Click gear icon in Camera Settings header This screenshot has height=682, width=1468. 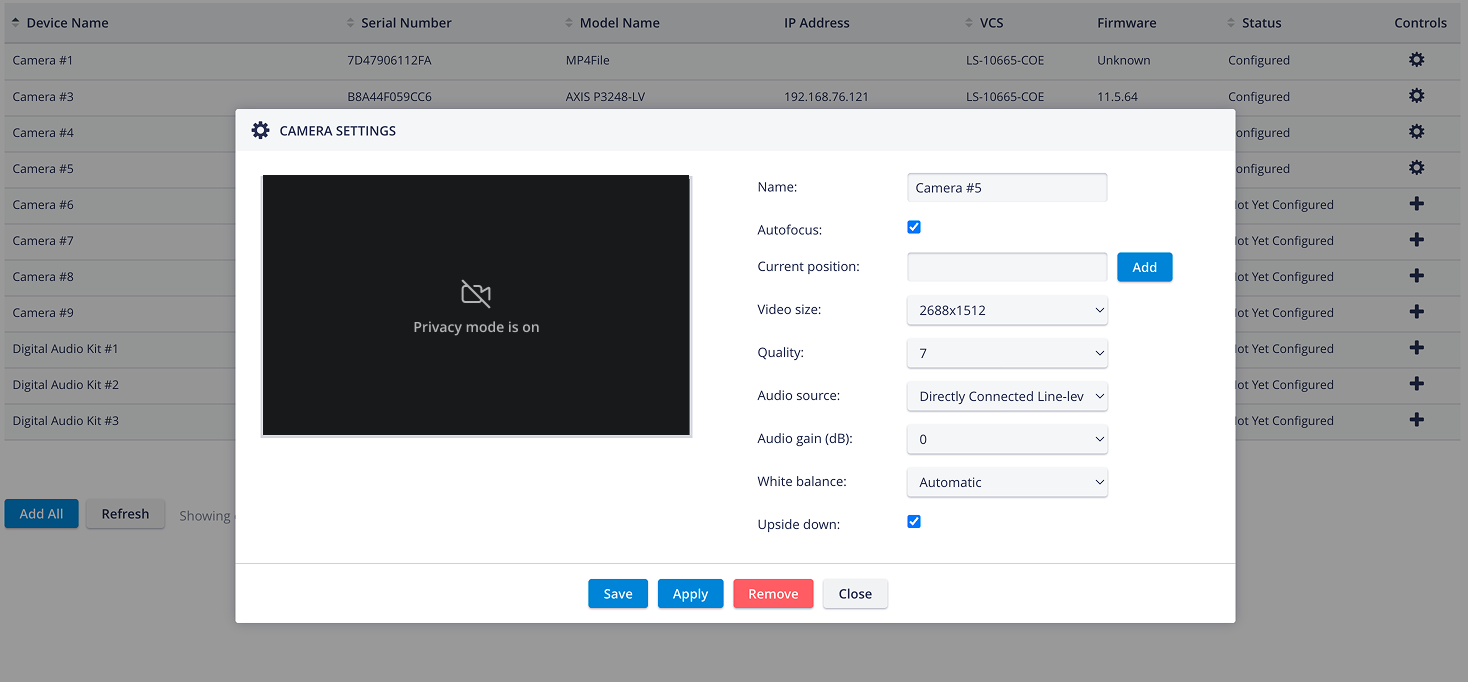pos(260,130)
